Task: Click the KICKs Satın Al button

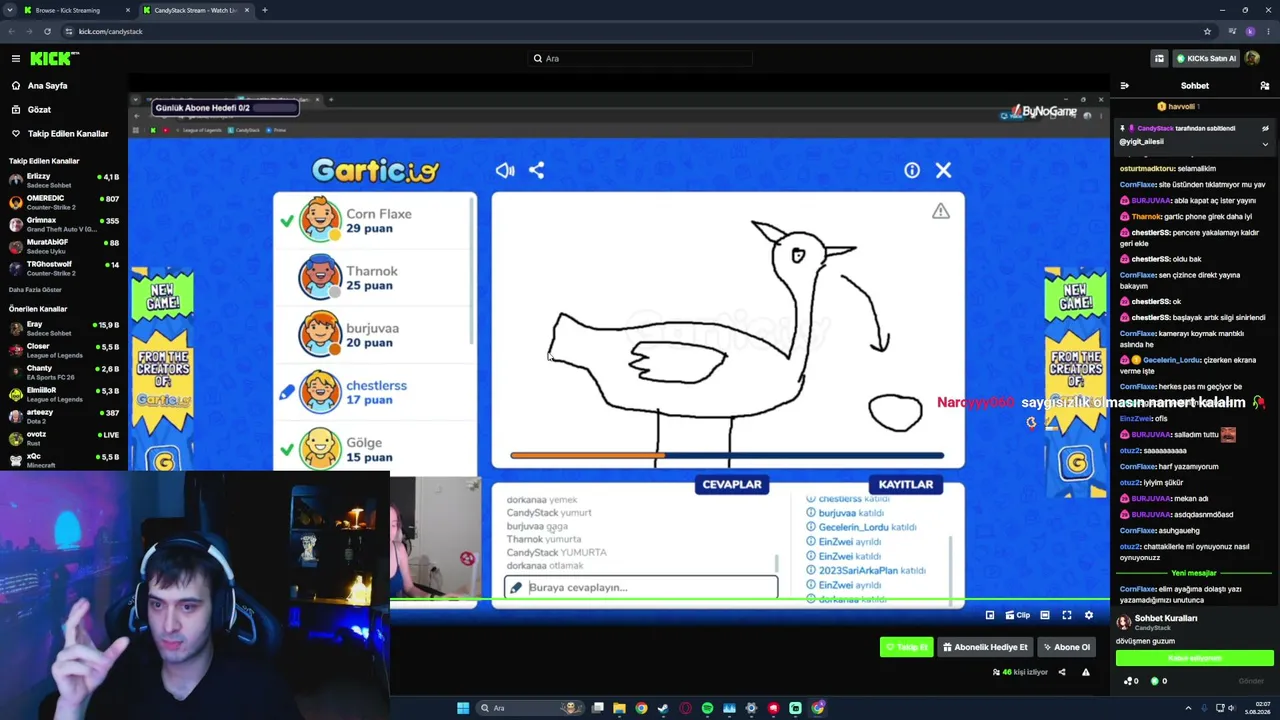Action: pyautogui.click(x=1206, y=59)
